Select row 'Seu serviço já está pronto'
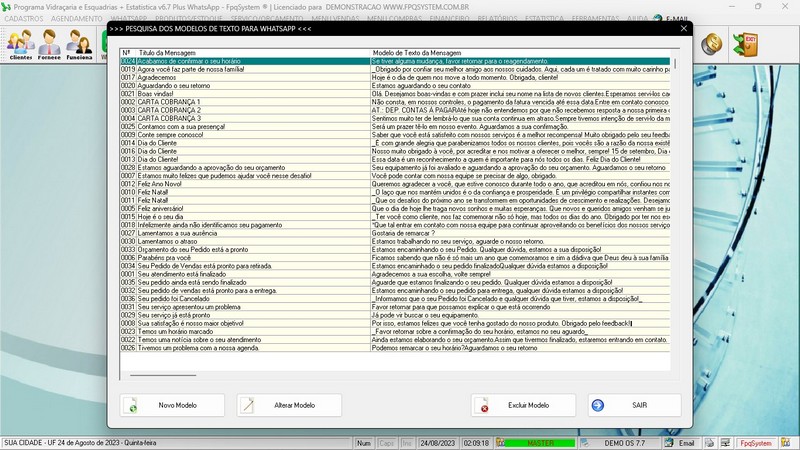This screenshot has height=450, width=800. pos(395,315)
